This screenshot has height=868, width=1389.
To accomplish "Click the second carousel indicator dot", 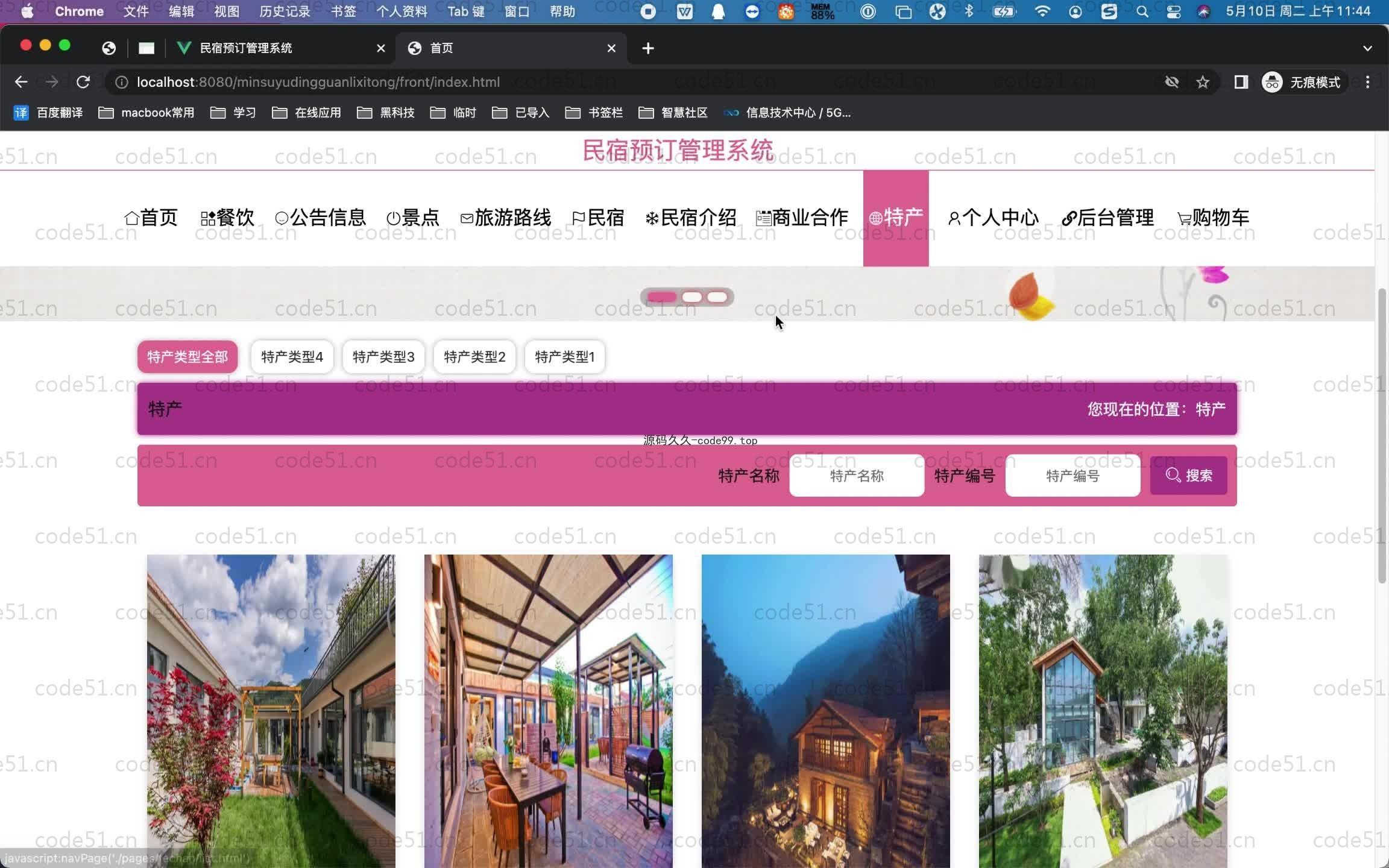I will point(691,297).
